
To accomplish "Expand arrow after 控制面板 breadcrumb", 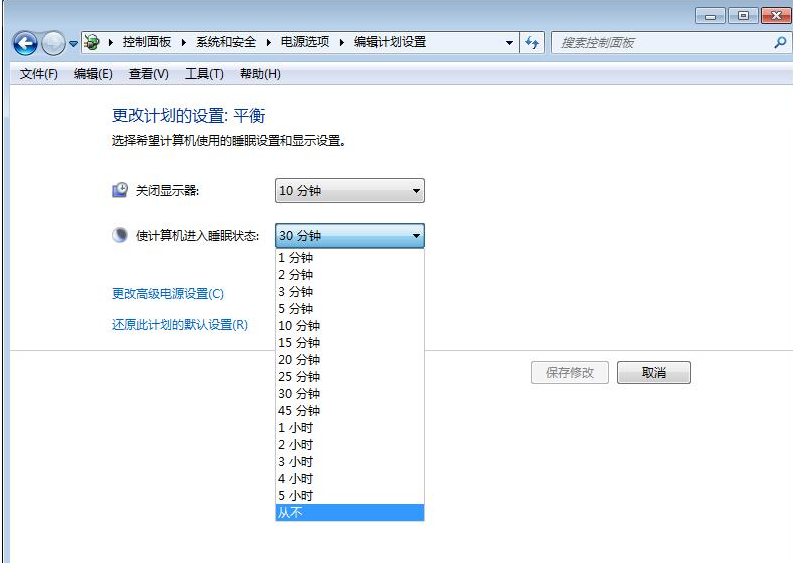I will click(184, 42).
